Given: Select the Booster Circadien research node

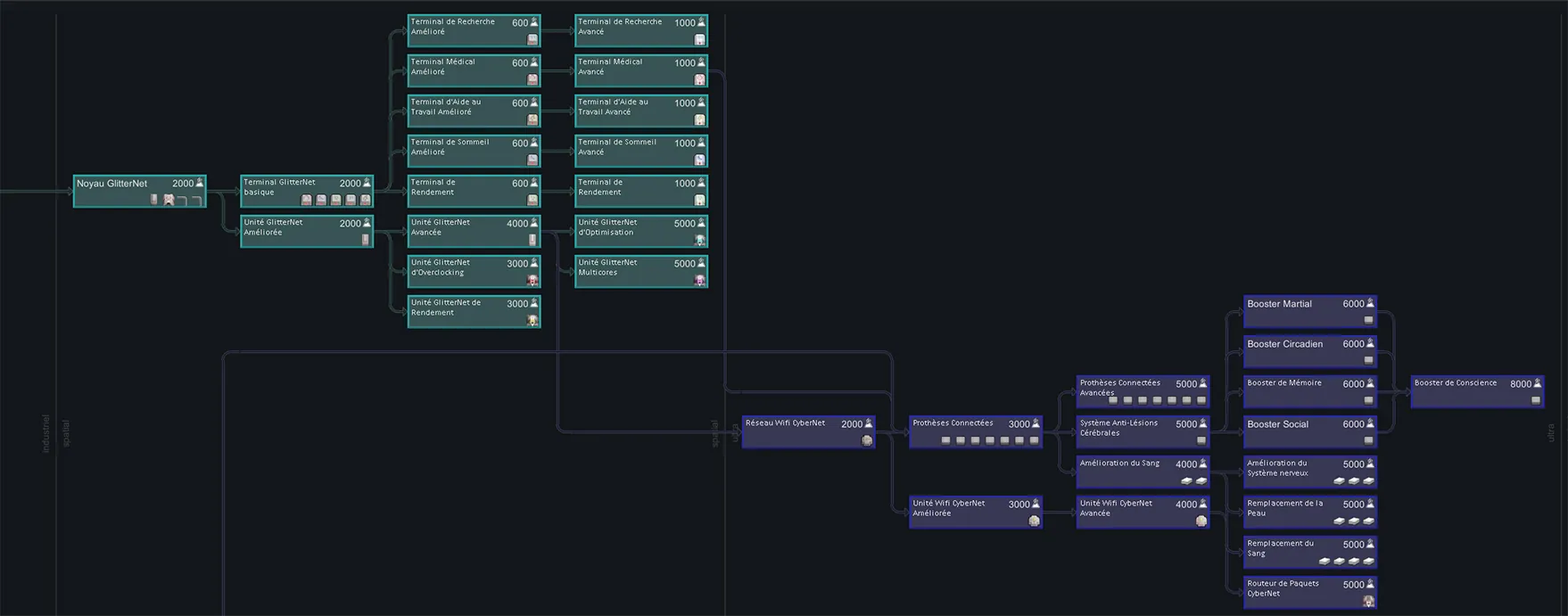Looking at the screenshot, I should coord(1309,351).
